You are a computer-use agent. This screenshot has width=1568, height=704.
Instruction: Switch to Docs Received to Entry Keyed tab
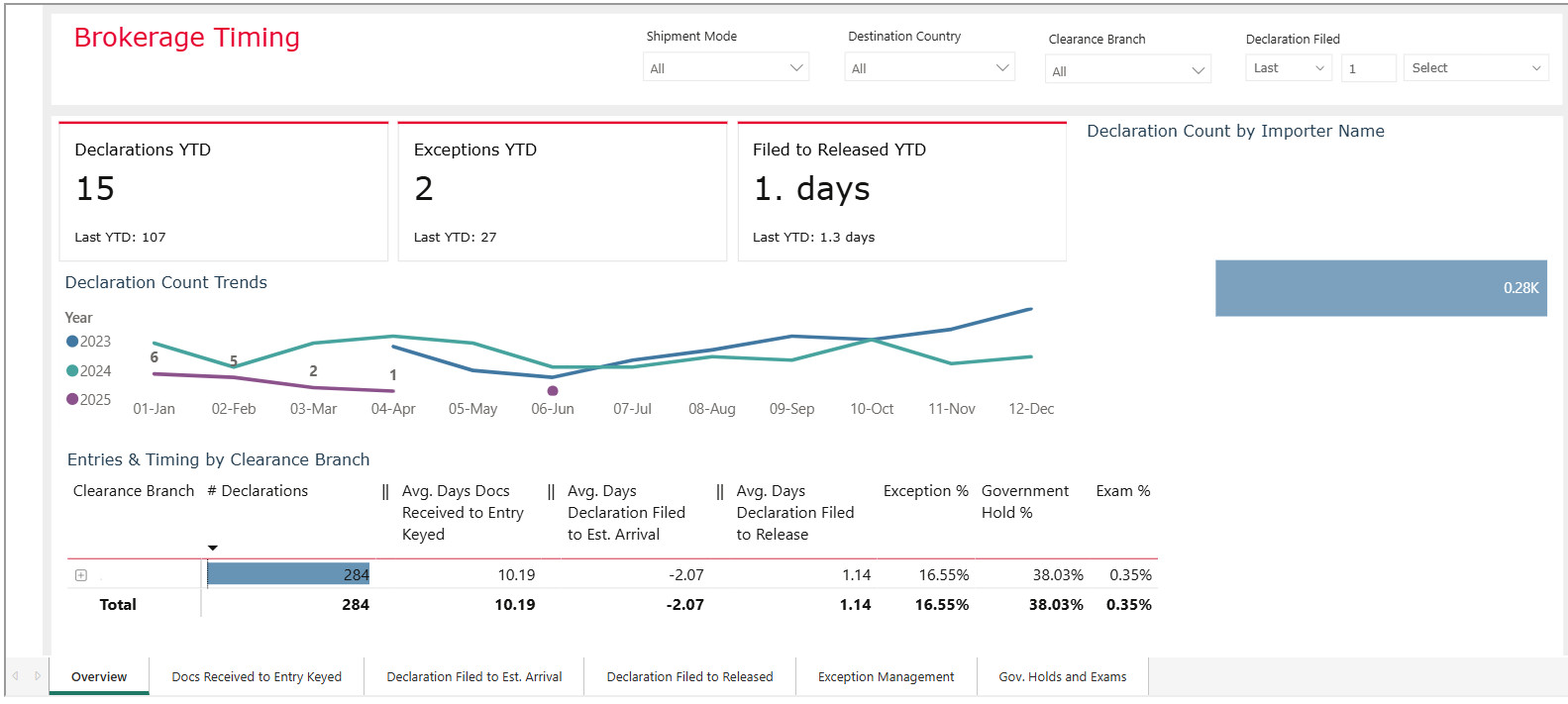pos(257,677)
